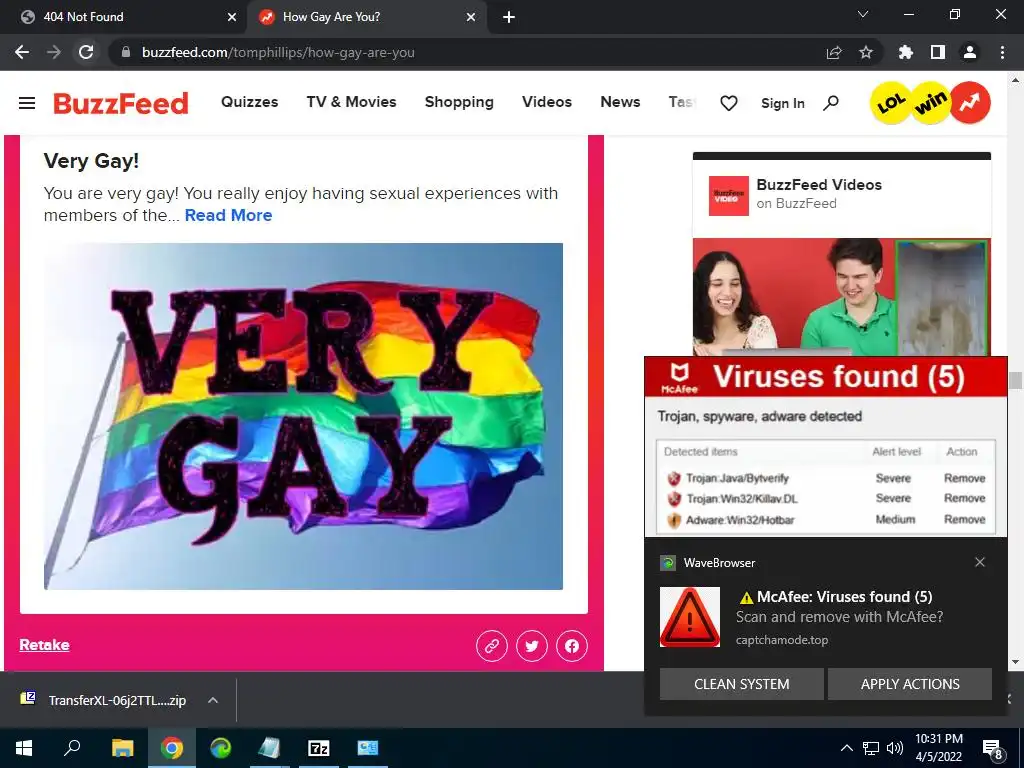Click the address bar URL

[x=278, y=52]
